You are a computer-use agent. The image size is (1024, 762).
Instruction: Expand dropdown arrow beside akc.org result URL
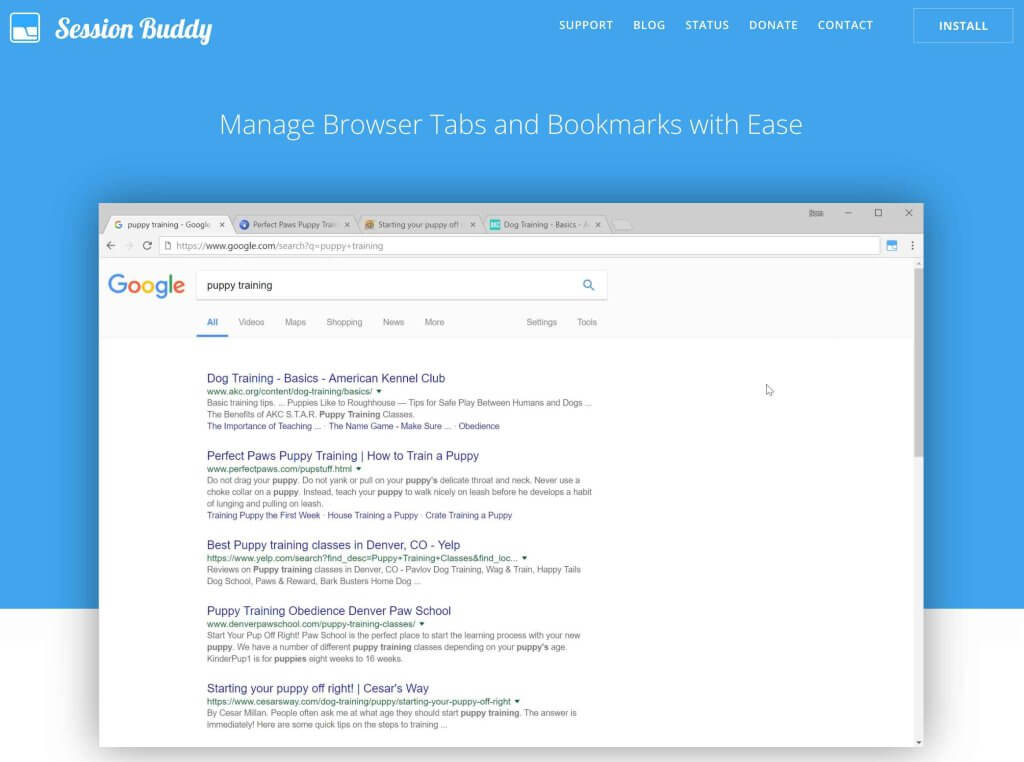[379, 392]
